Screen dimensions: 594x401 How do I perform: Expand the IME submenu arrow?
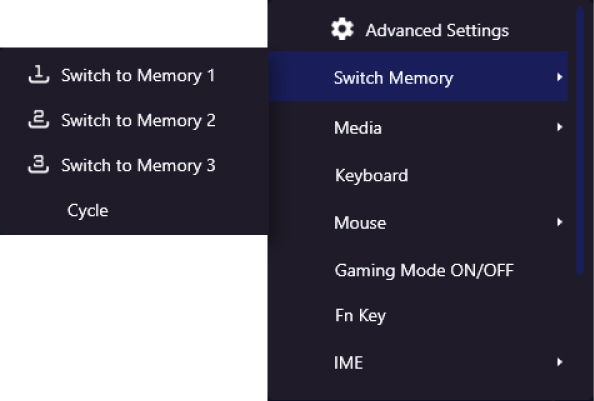point(560,362)
